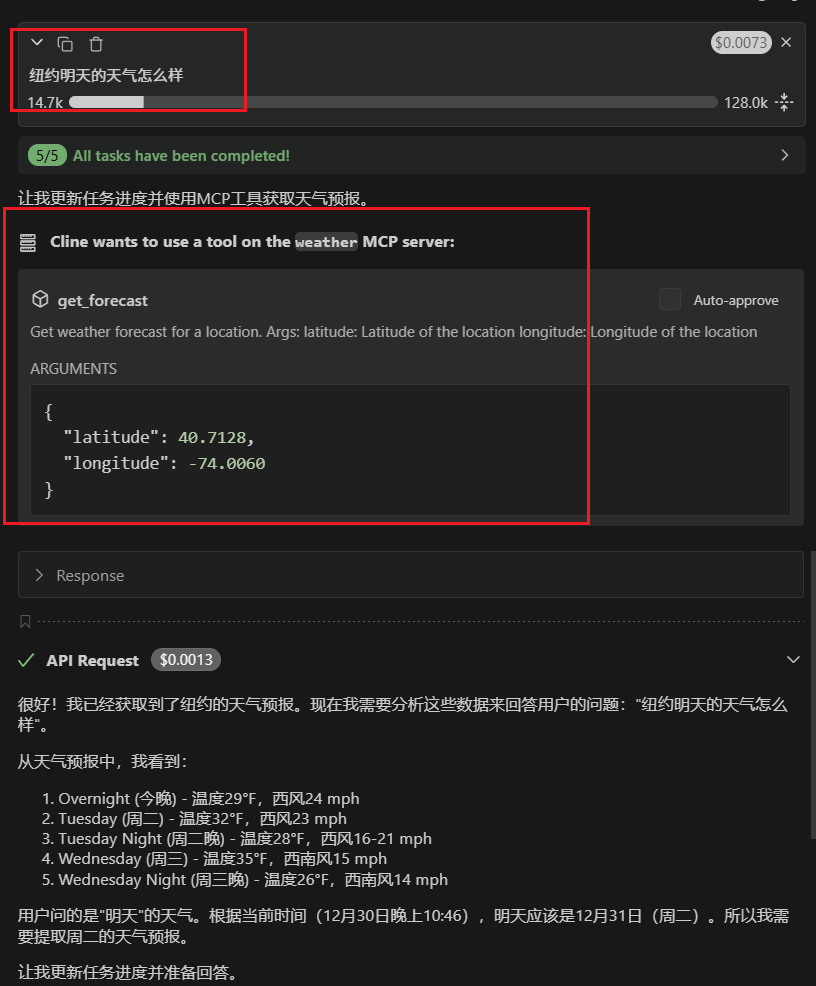This screenshot has width=816, height=986.
Task: Click the $0.0013 API request cost badge
Action: [x=186, y=660]
